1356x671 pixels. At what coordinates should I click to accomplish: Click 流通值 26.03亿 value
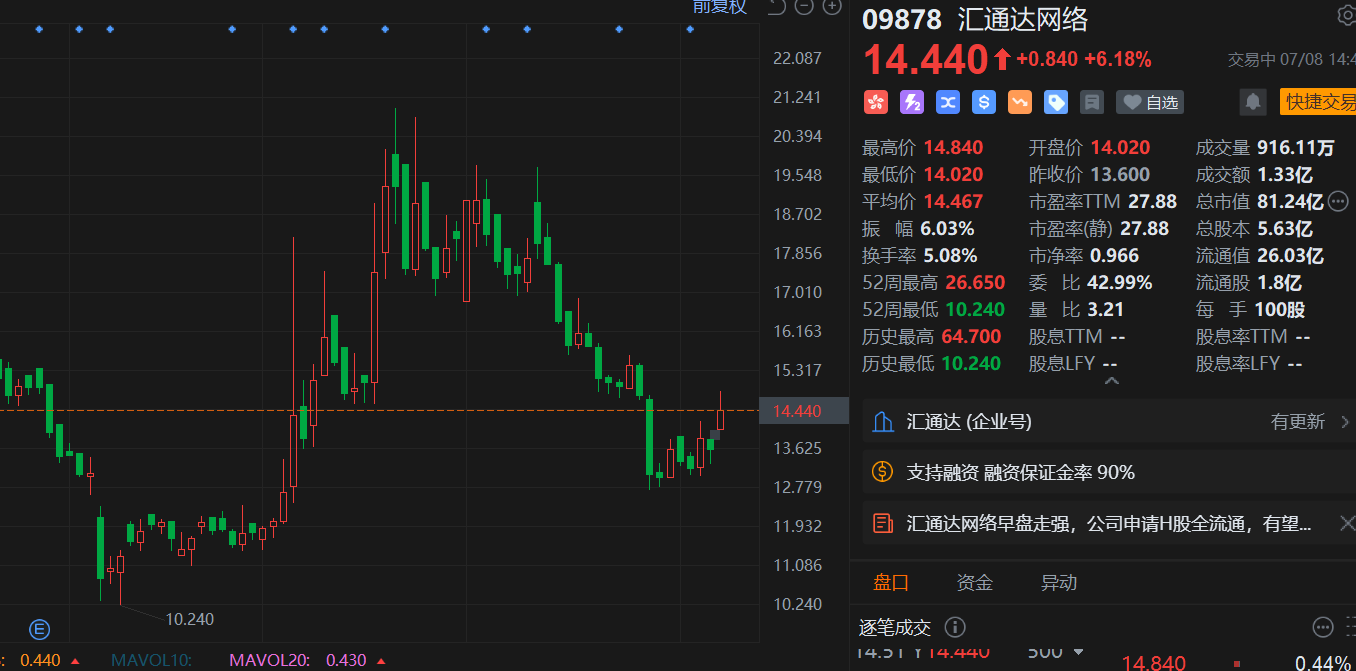pyautogui.click(x=1290, y=255)
